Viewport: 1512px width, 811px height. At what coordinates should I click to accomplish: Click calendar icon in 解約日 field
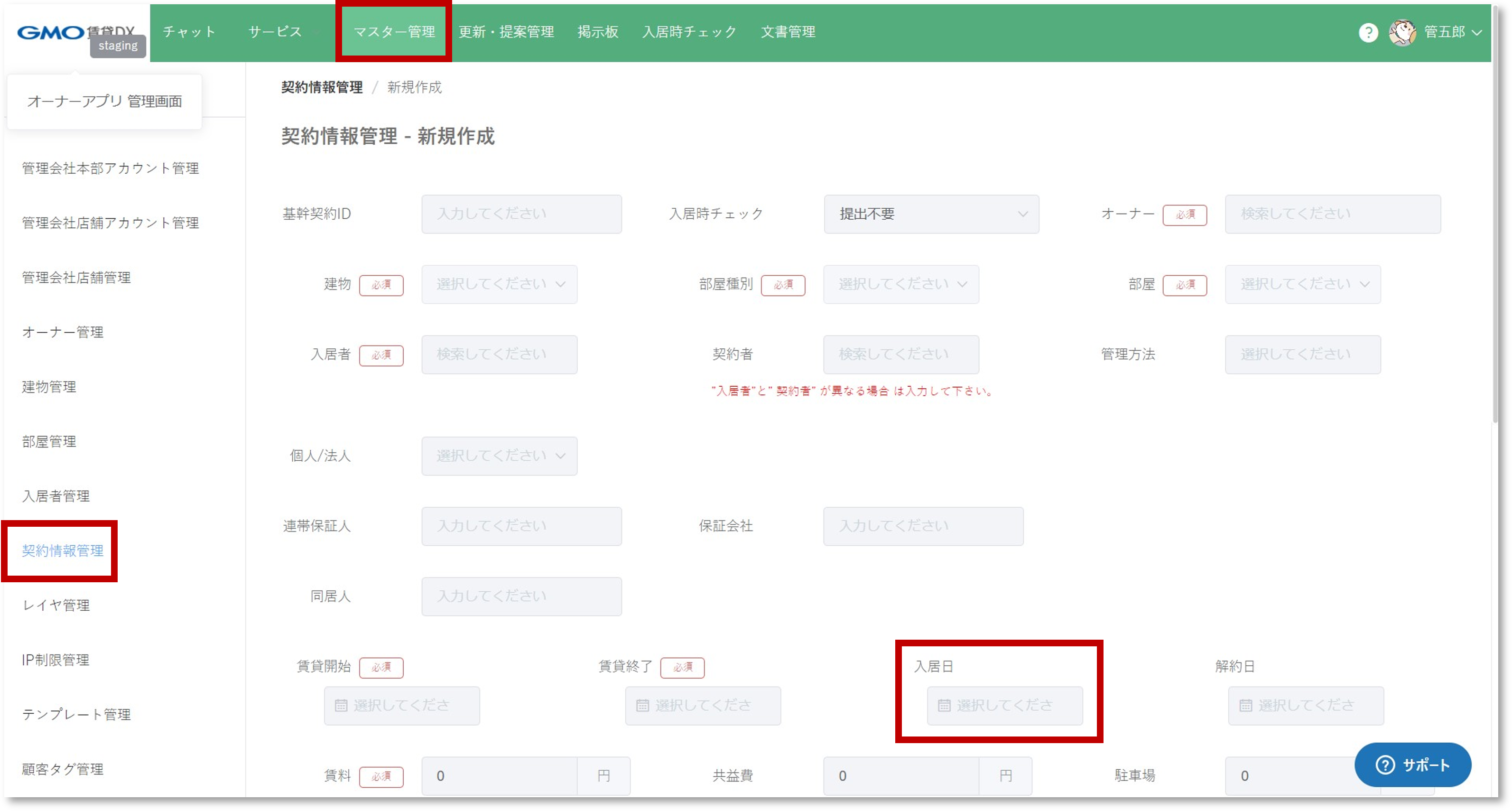pyautogui.click(x=1245, y=705)
